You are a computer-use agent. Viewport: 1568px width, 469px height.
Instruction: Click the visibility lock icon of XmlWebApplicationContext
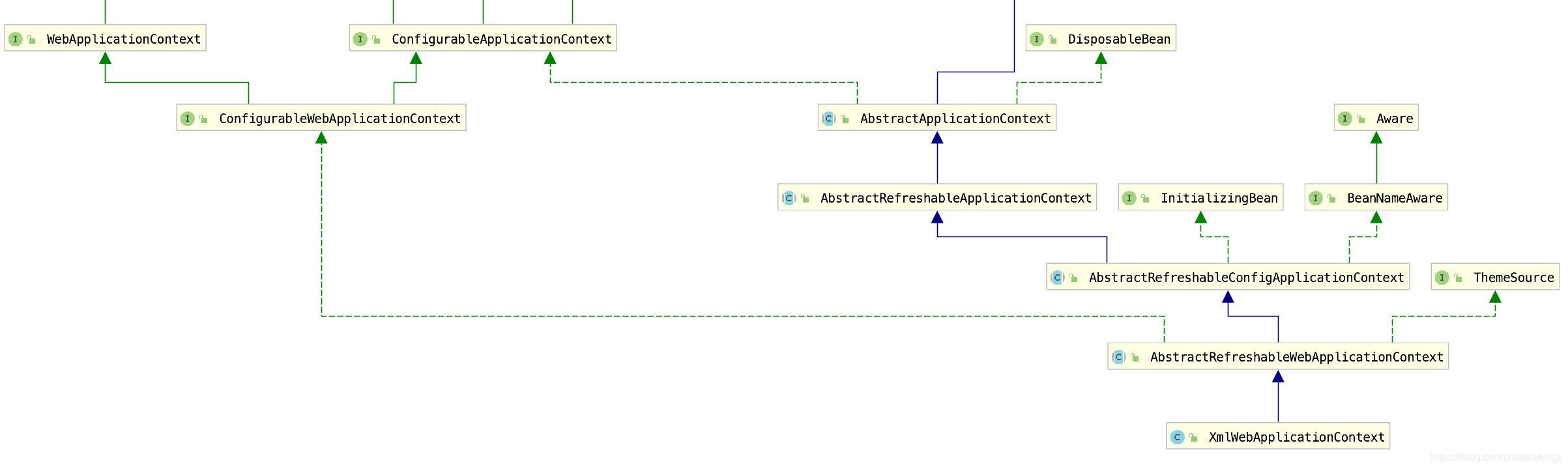pyautogui.click(x=1193, y=438)
